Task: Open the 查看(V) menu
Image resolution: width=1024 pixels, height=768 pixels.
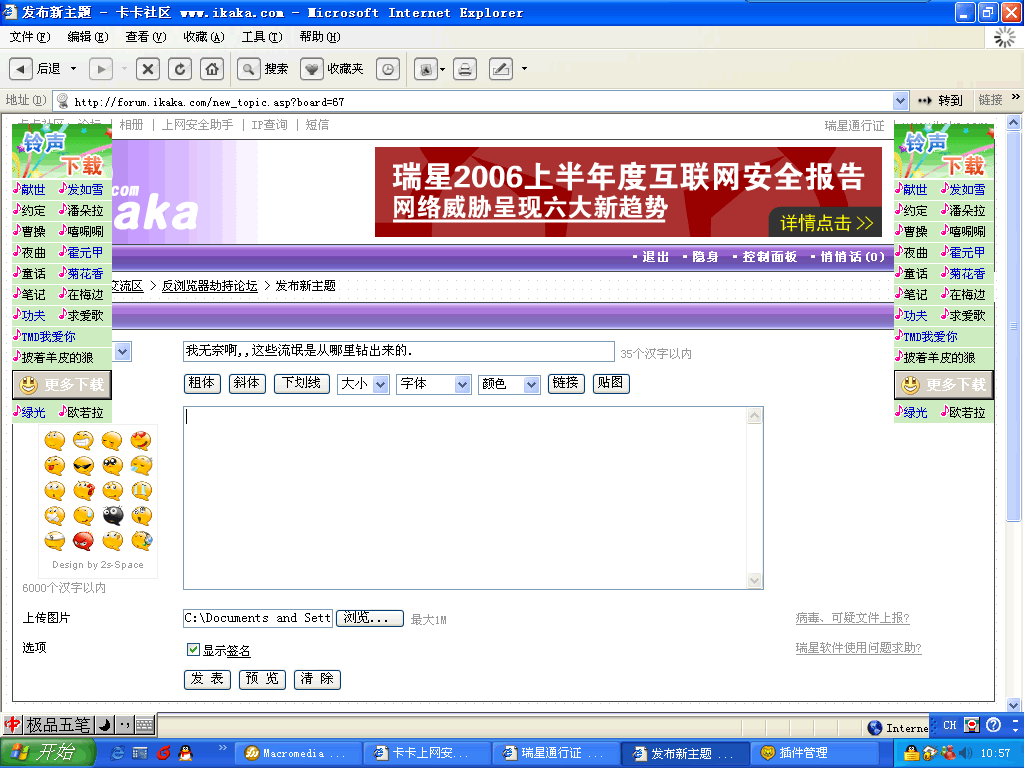Action: [x=146, y=37]
